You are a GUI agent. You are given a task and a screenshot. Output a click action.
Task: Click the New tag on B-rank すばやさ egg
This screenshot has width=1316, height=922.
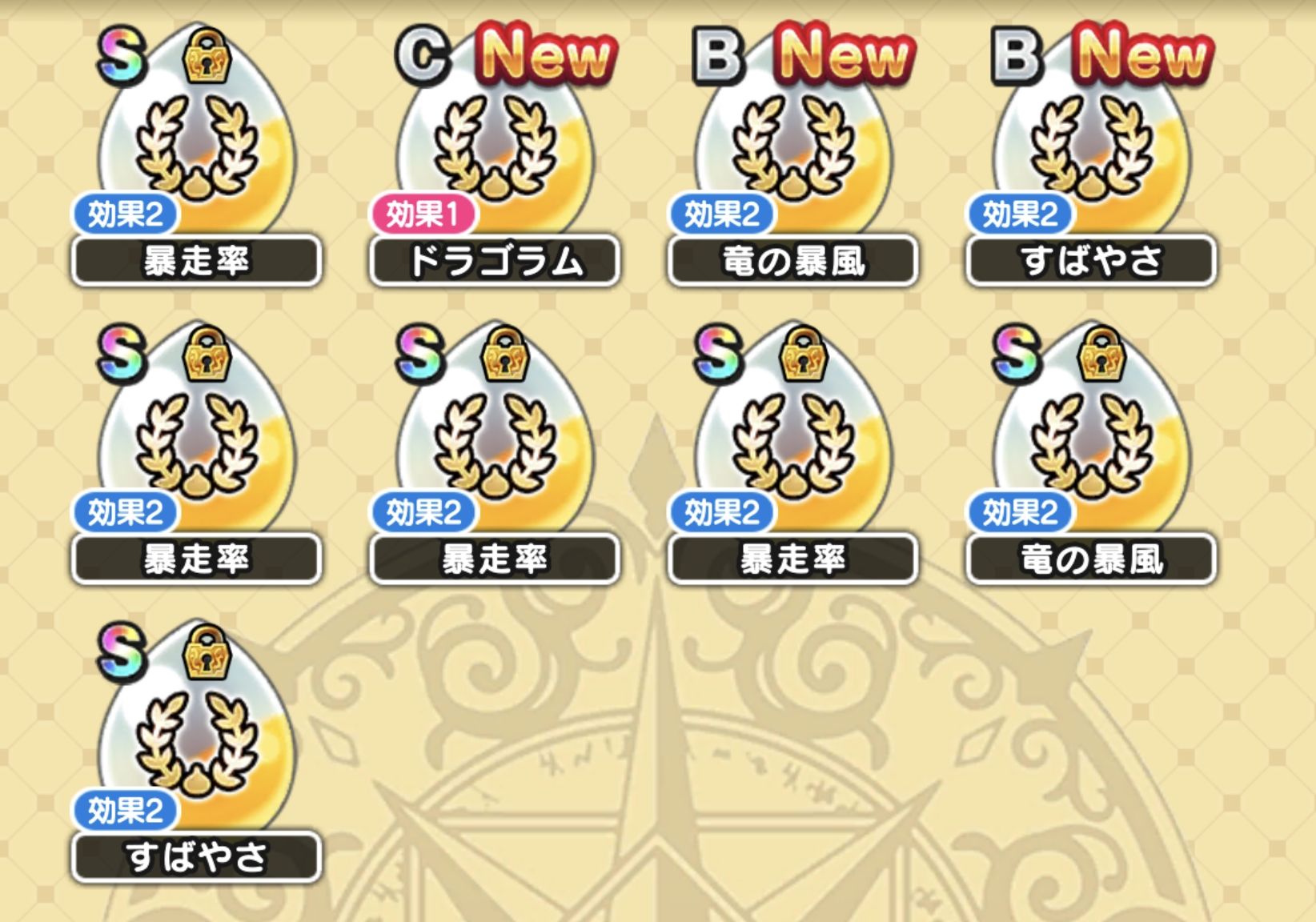(x=1144, y=54)
